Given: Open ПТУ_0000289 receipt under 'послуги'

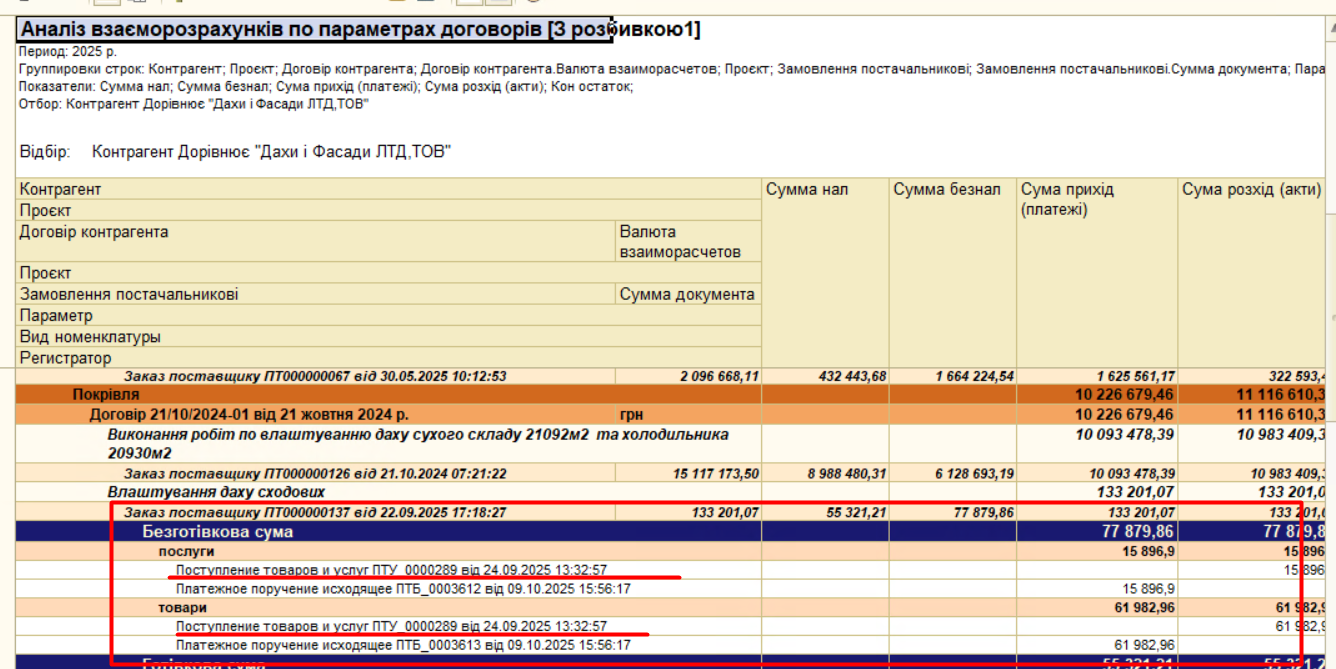Looking at the screenshot, I should (391, 570).
